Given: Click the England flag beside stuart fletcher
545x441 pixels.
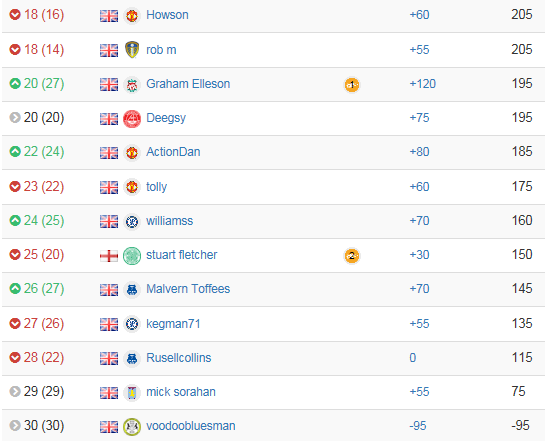Looking at the screenshot, I should [x=109, y=256].
